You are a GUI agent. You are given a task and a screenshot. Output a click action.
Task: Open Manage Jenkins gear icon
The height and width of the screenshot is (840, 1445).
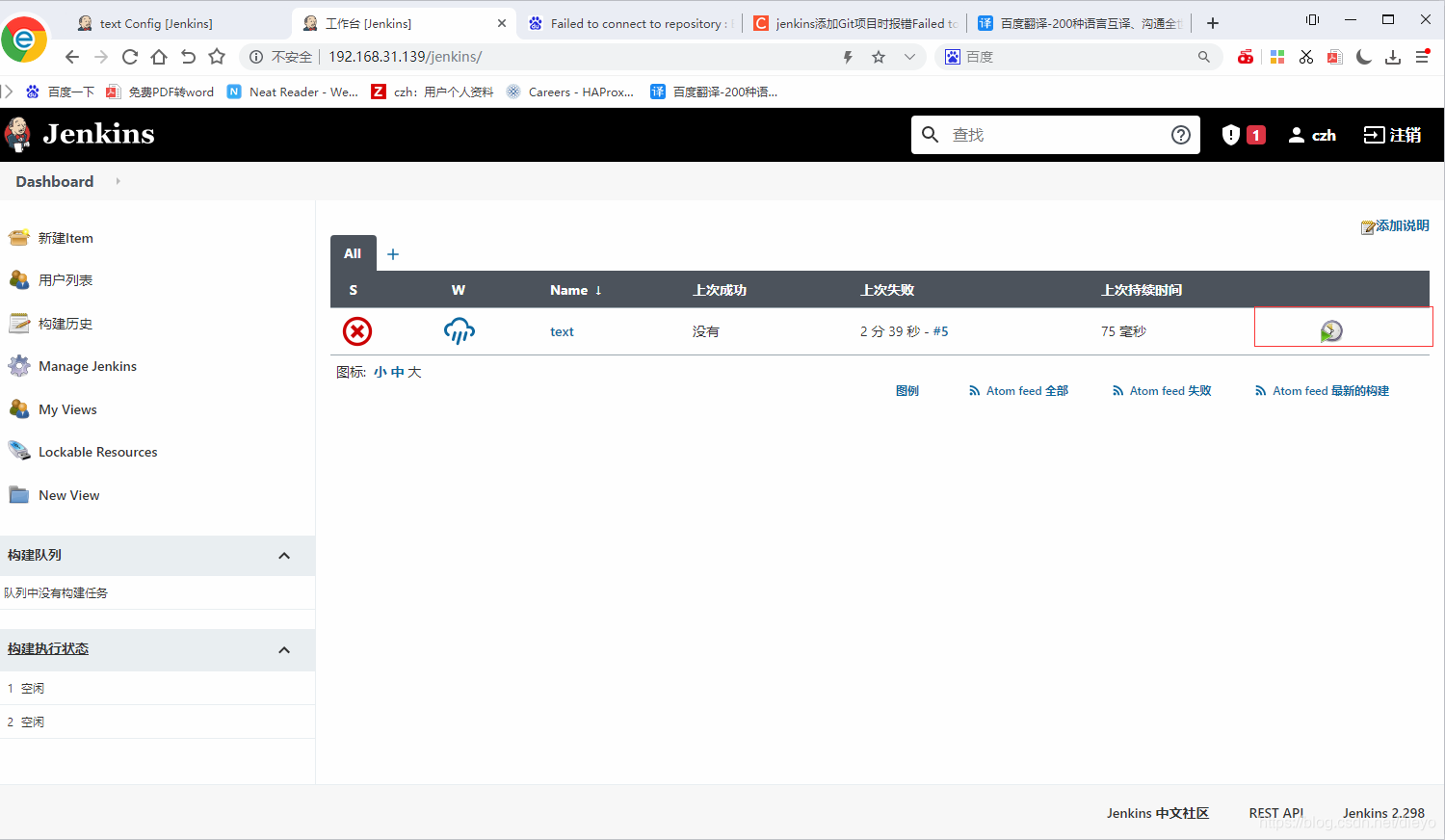[19, 366]
